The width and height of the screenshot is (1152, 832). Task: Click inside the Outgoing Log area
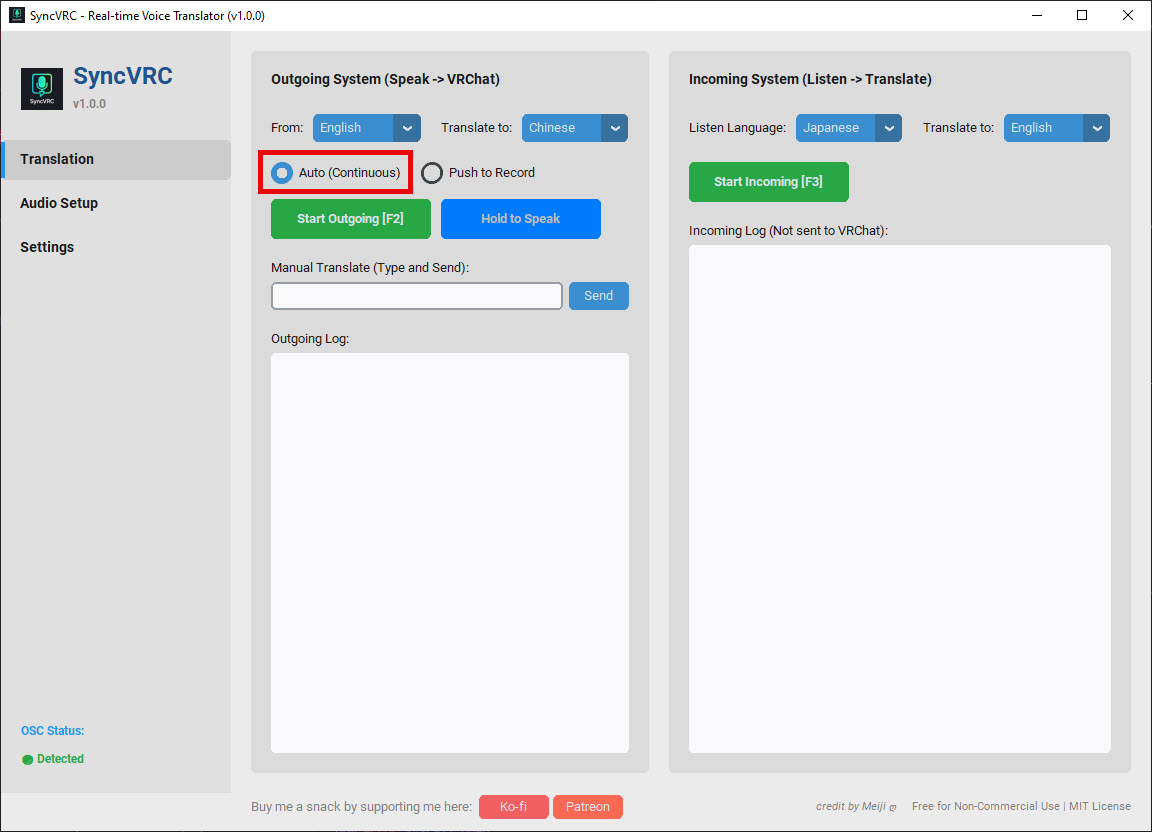(450, 553)
